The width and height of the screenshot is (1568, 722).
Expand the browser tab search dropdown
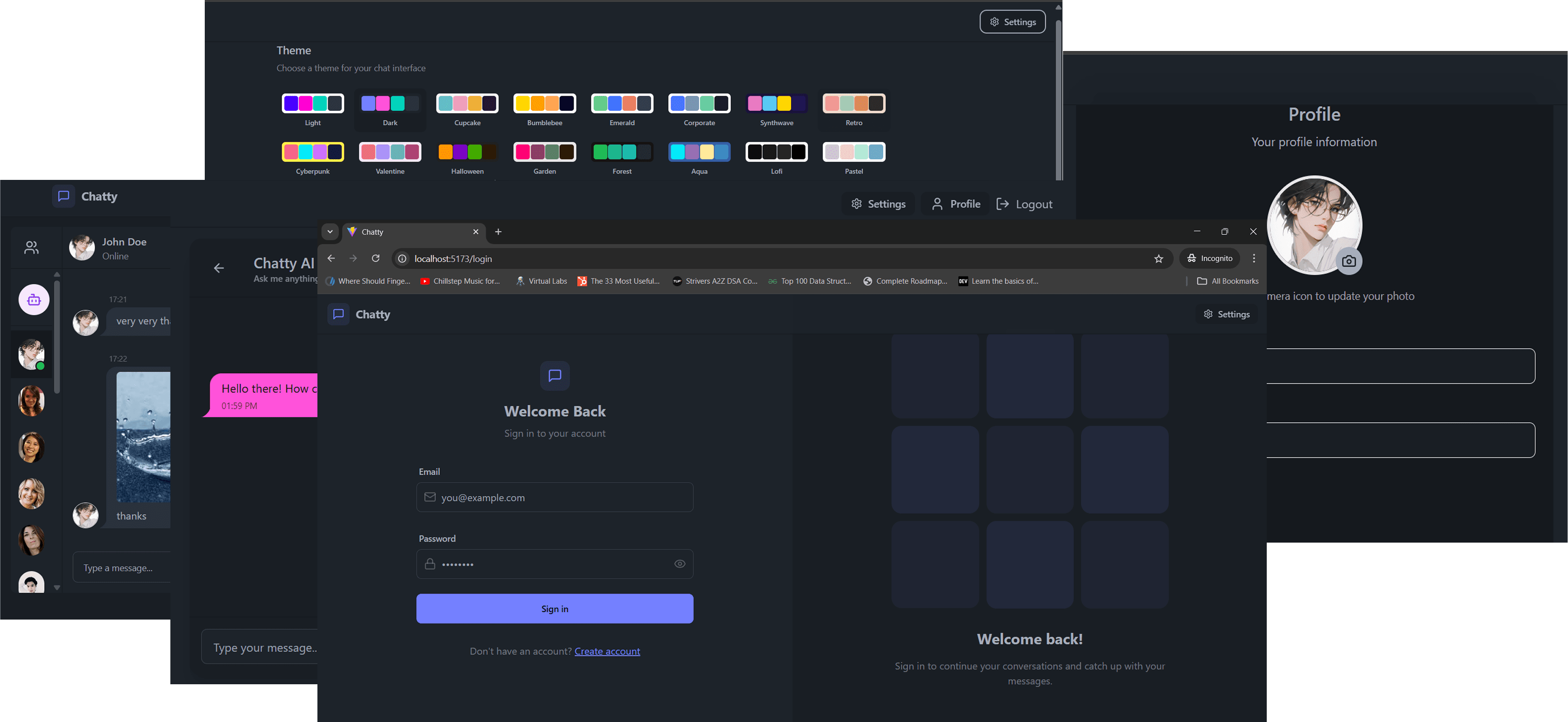(x=330, y=231)
